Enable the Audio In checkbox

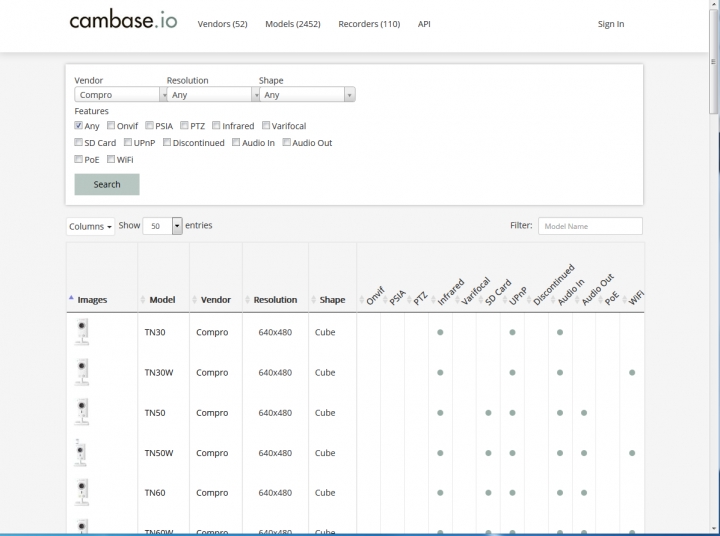(236, 142)
